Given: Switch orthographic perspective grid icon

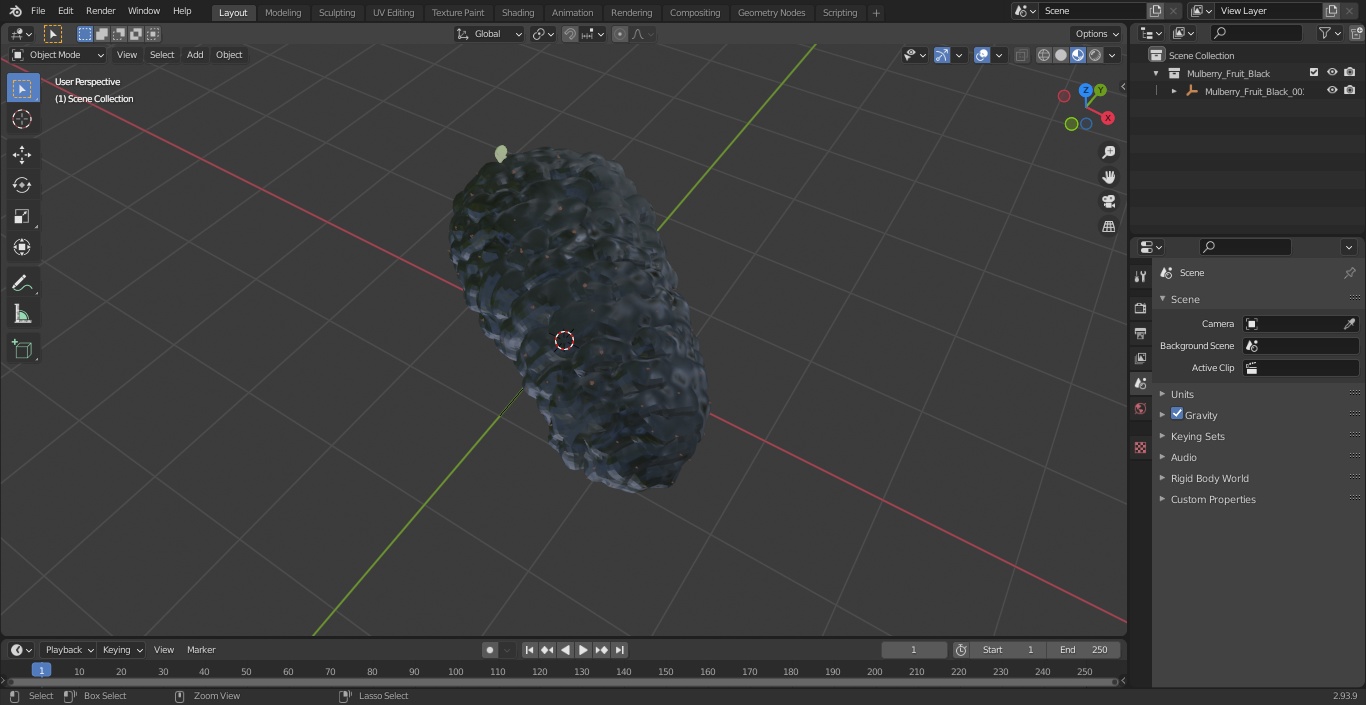Looking at the screenshot, I should coord(1108,226).
